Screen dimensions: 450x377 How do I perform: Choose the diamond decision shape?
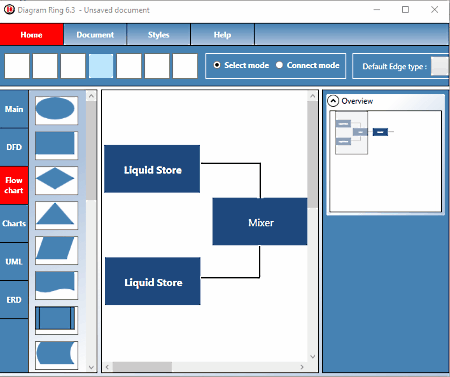click(56, 180)
